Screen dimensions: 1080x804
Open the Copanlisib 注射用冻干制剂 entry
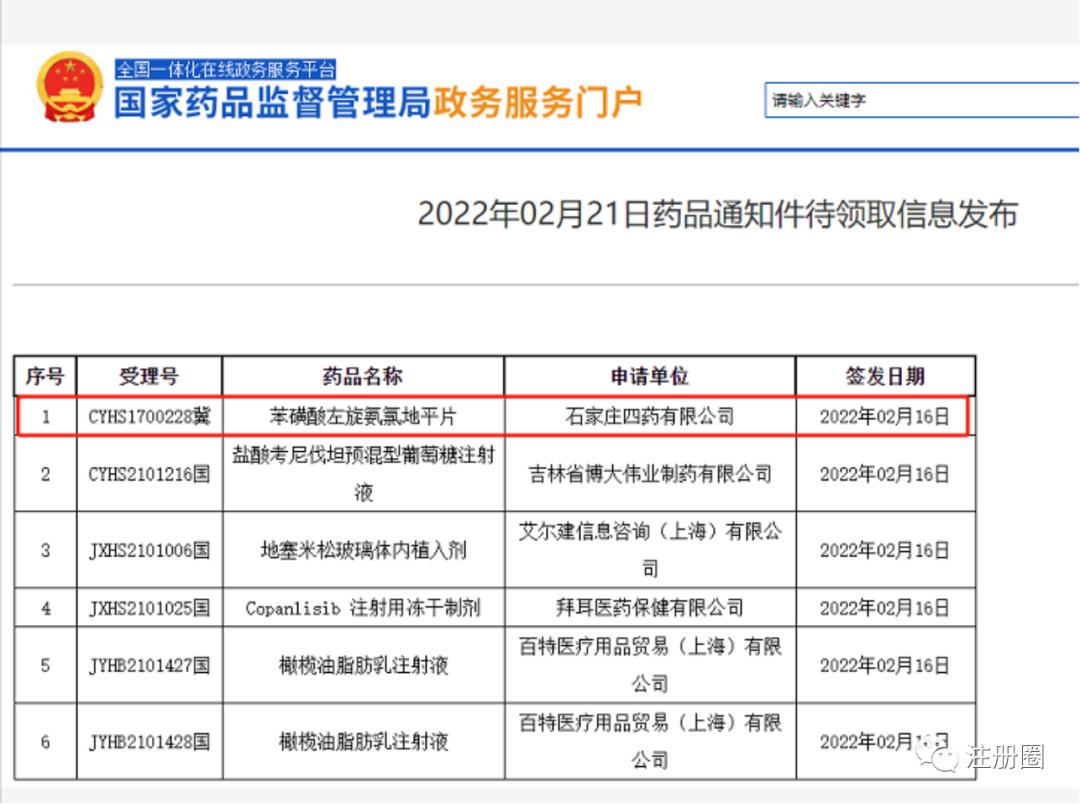tap(363, 607)
